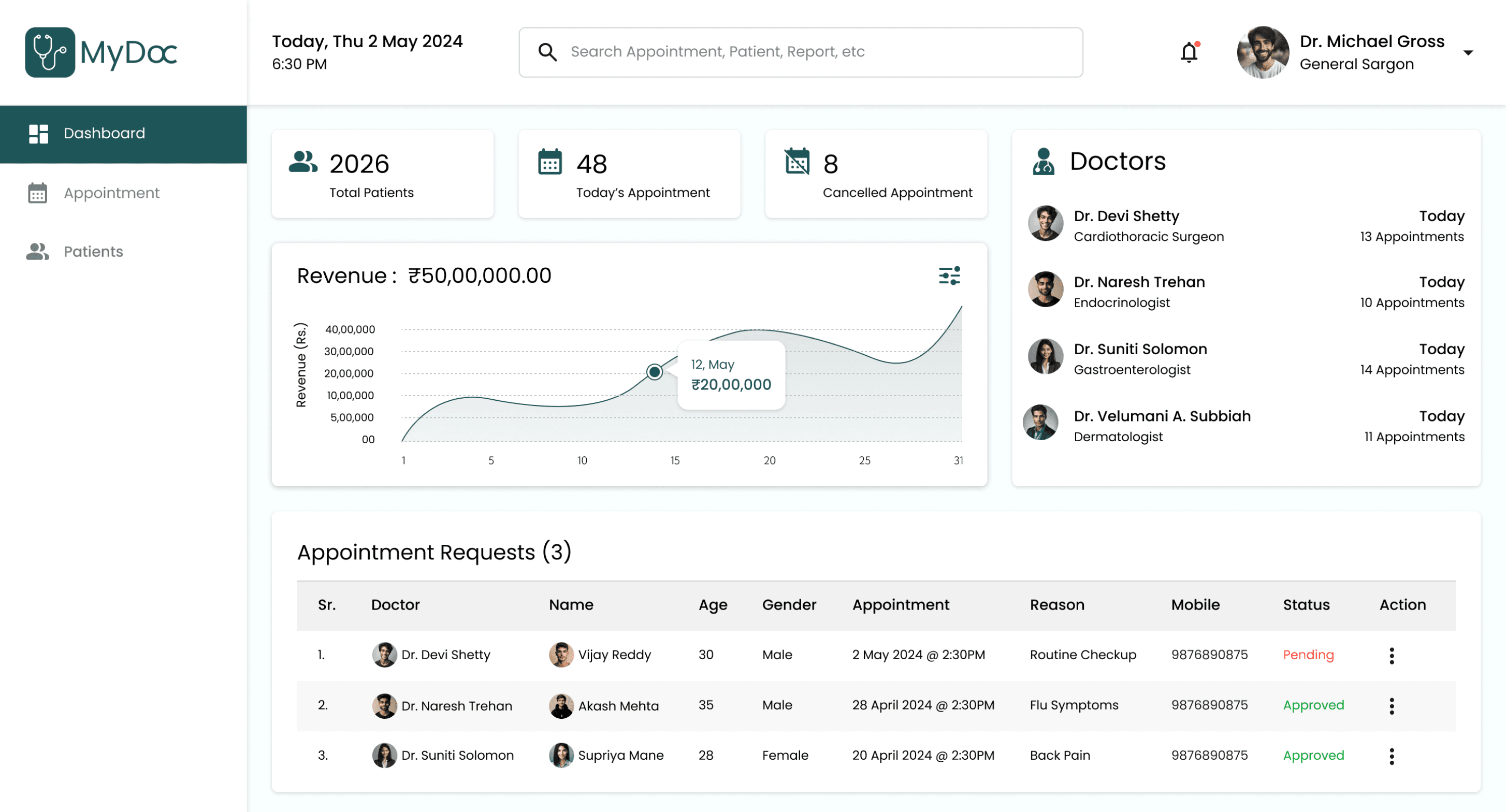Click the search magnifier icon
The width and height of the screenshot is (1506, 812).
pos(547,52)
